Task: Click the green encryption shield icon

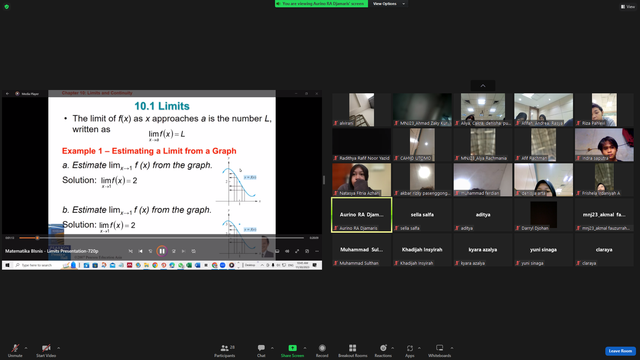Action: [7, 7]
